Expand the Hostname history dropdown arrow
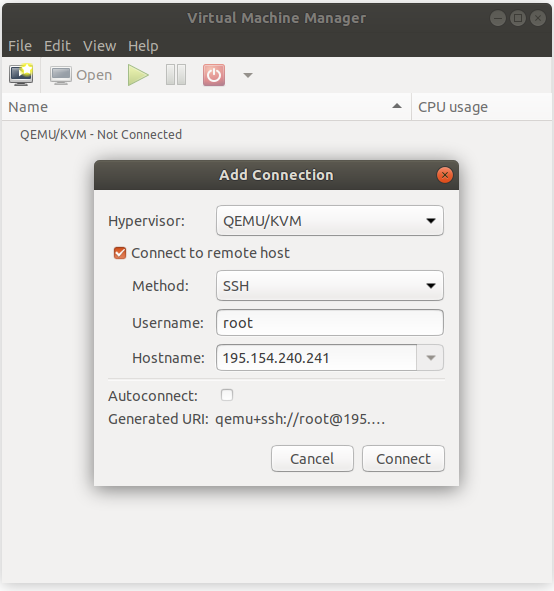Screen dimensions: 554x591 [430, 358]
